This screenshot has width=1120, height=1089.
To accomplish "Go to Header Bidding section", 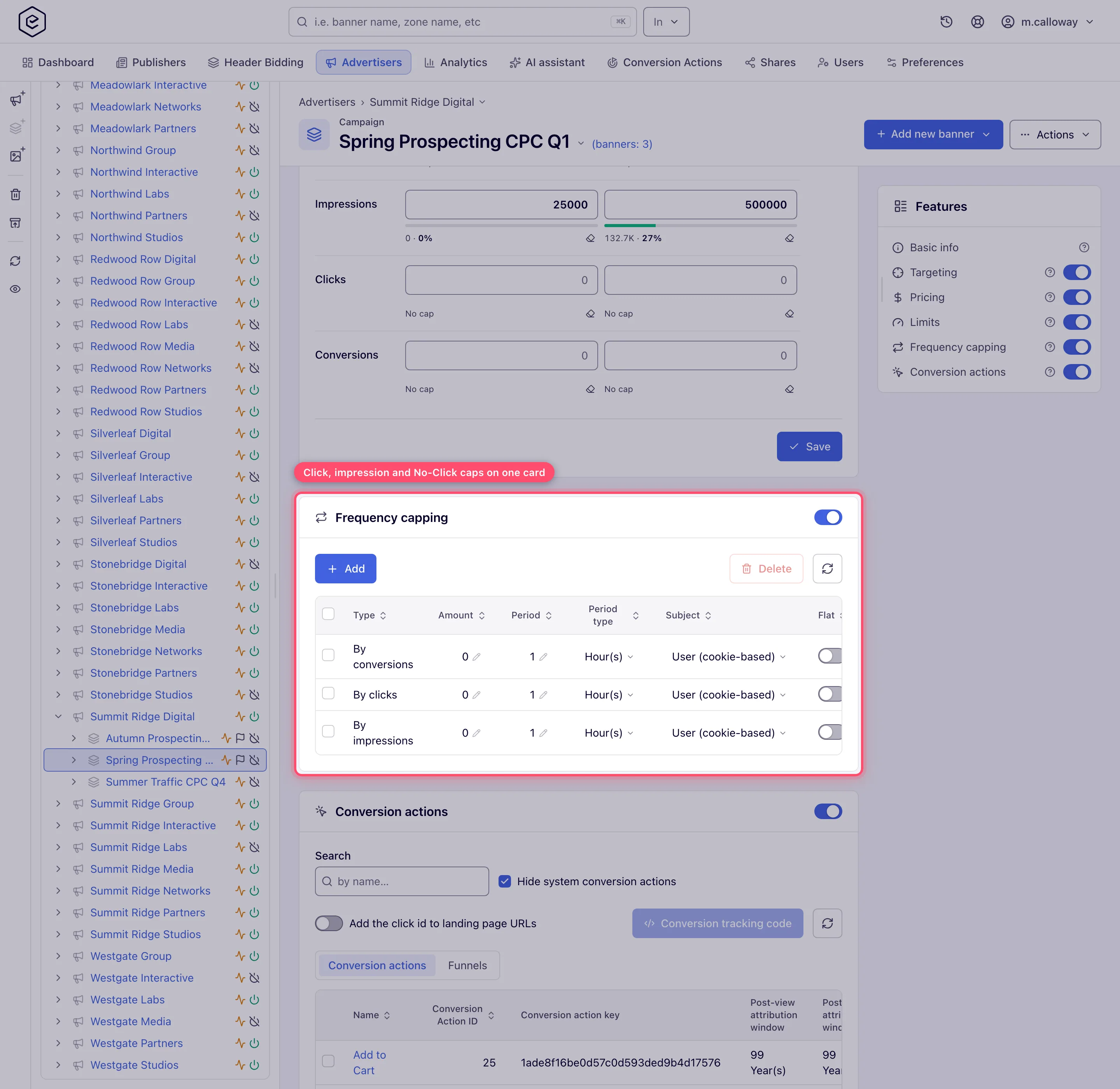I will pos(255,62).
